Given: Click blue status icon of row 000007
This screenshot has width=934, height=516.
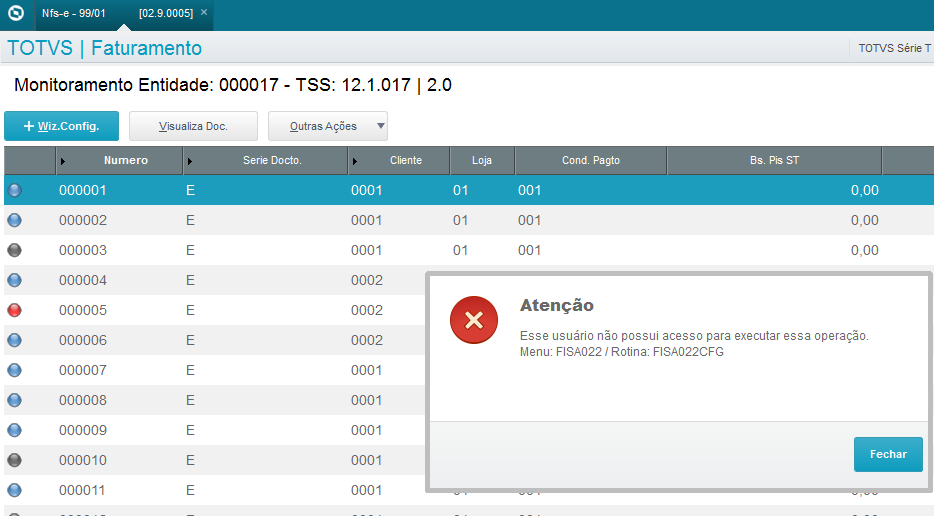Looking at the screenshot, I should pyautogui.click(x=14, y=370).
